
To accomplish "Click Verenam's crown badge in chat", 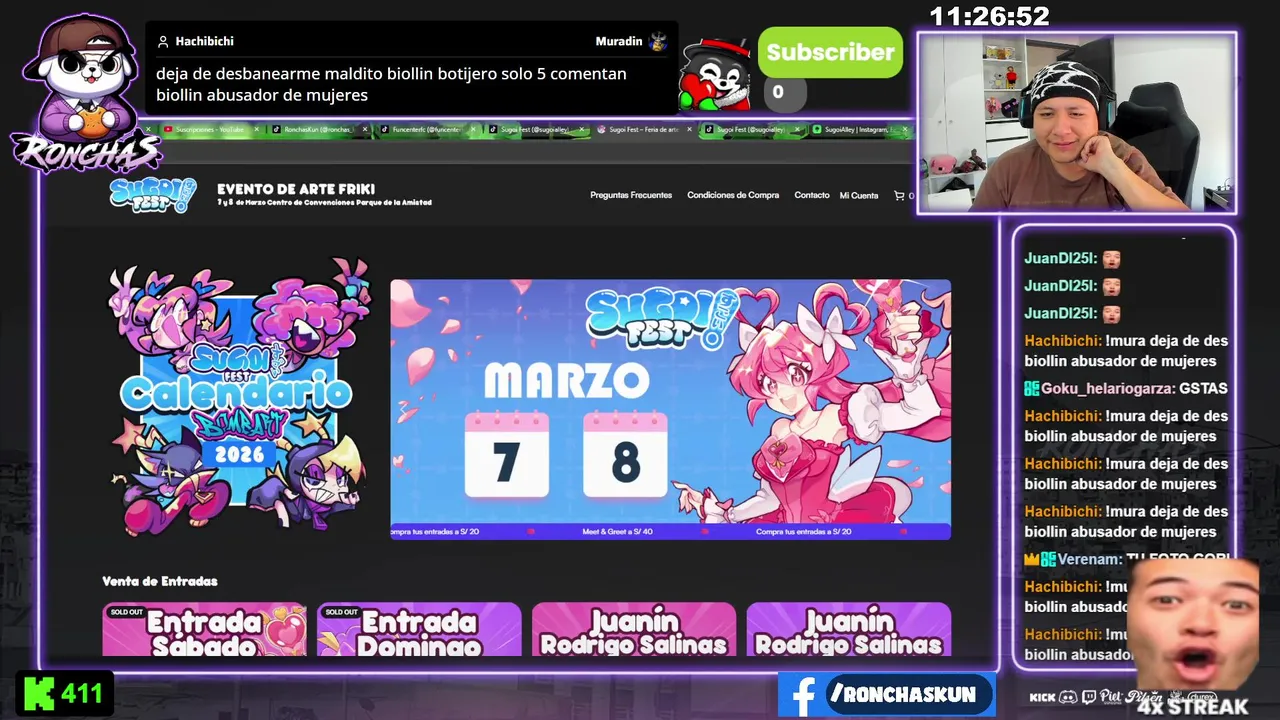I will [x=1031, y=559].
